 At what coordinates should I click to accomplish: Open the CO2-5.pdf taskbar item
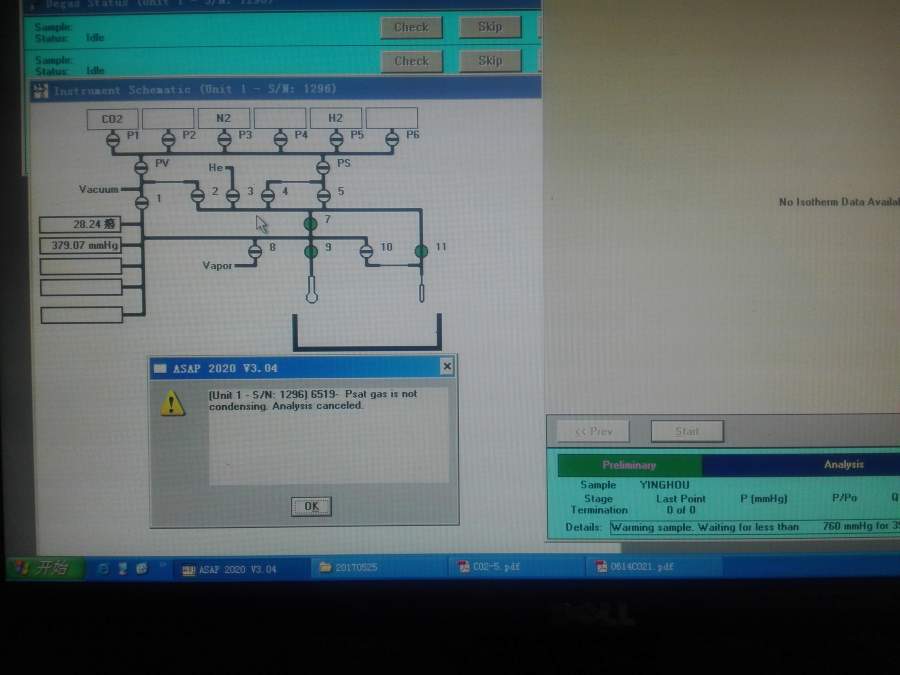click(516, 567)
